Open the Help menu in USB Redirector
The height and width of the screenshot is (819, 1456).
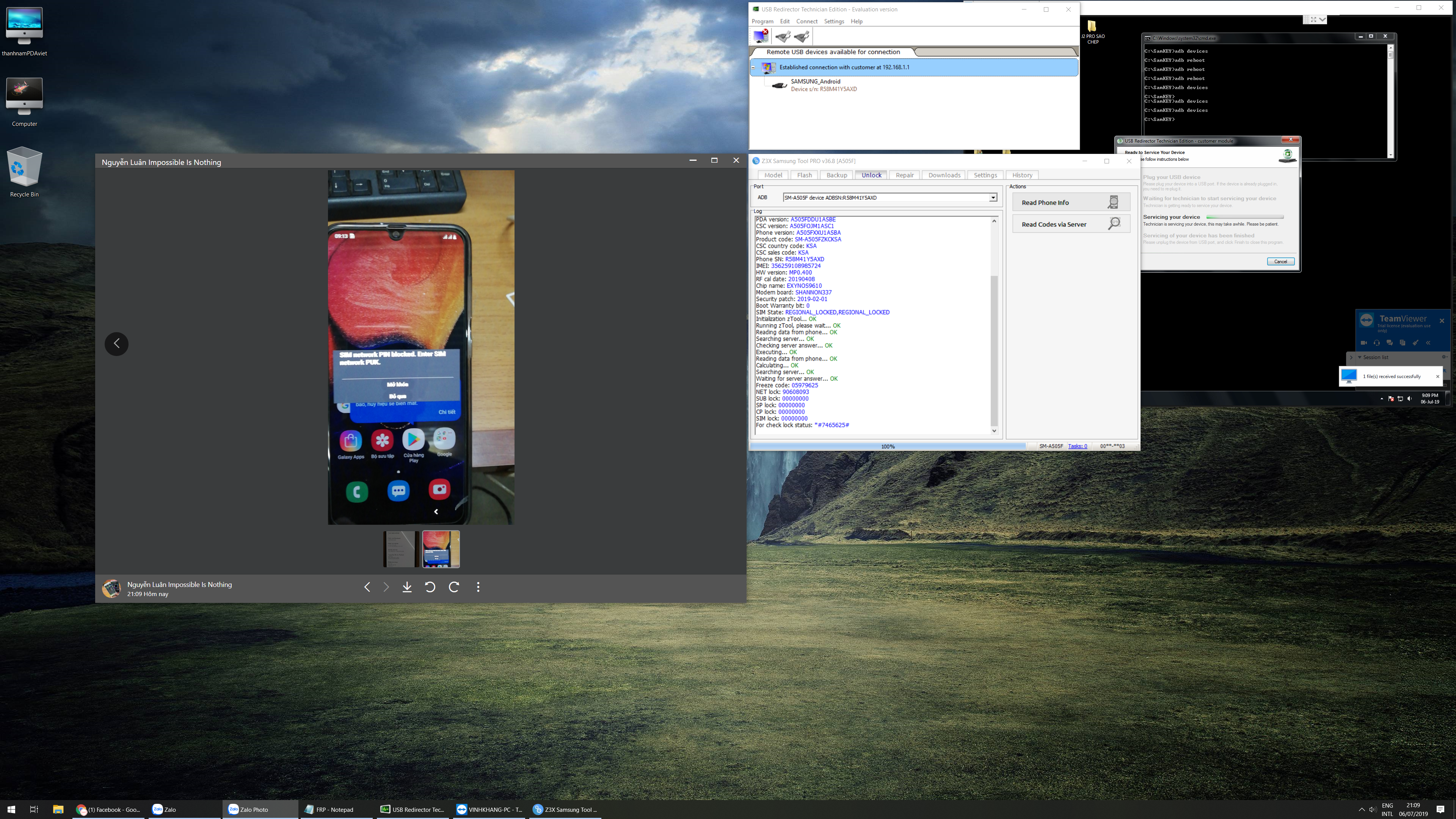click(856, 22)
